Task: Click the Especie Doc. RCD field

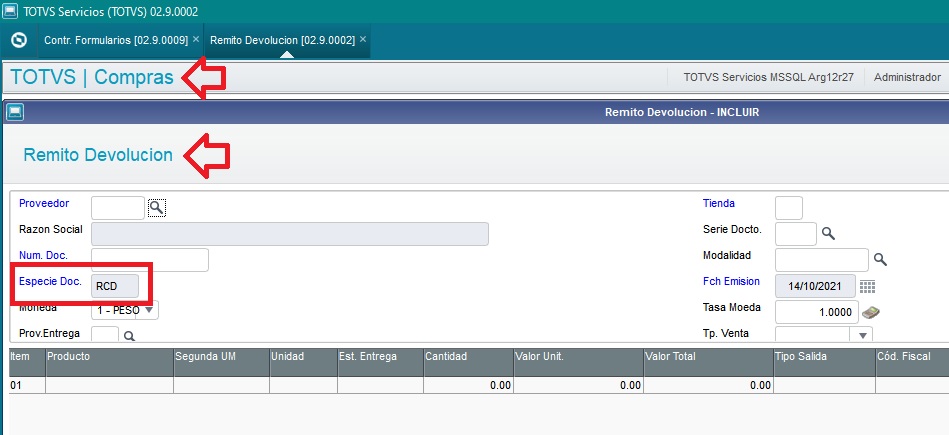Action: point(115,286)
